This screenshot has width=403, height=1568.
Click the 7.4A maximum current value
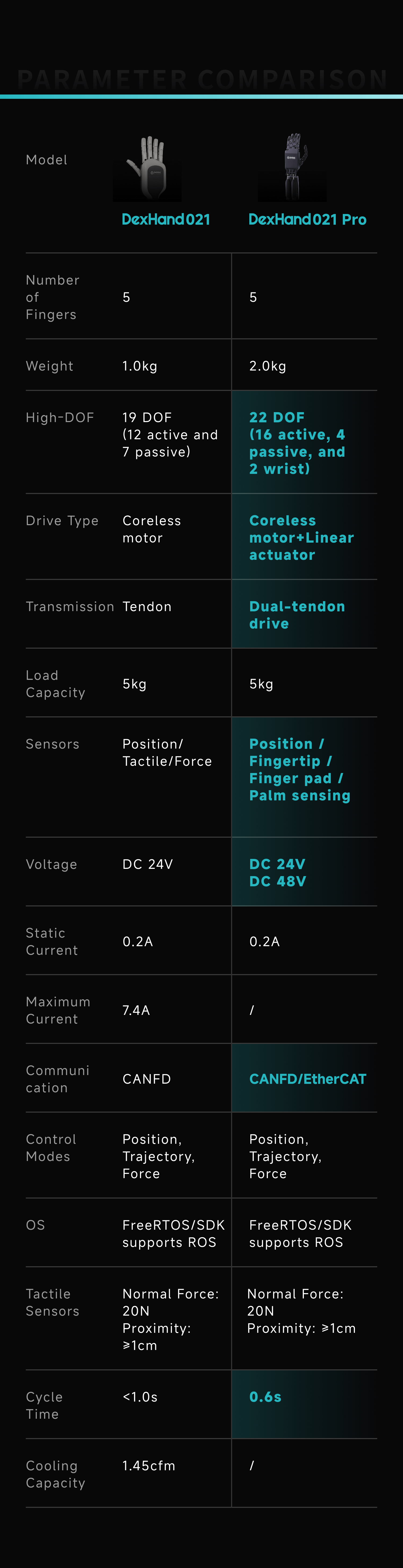tap(136, 1010)
